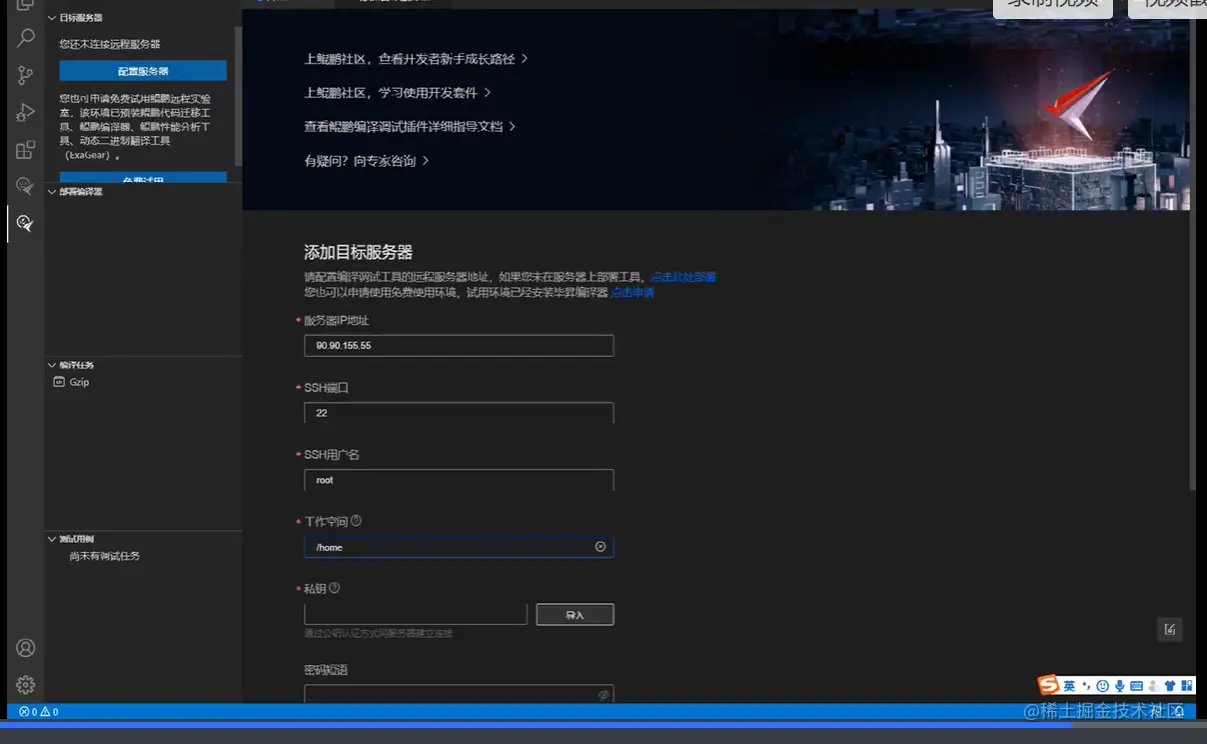Open link 上鲲鹏社区，学习使用开发套件
The width and height of the screenshot is (1207, 744).
398,93
